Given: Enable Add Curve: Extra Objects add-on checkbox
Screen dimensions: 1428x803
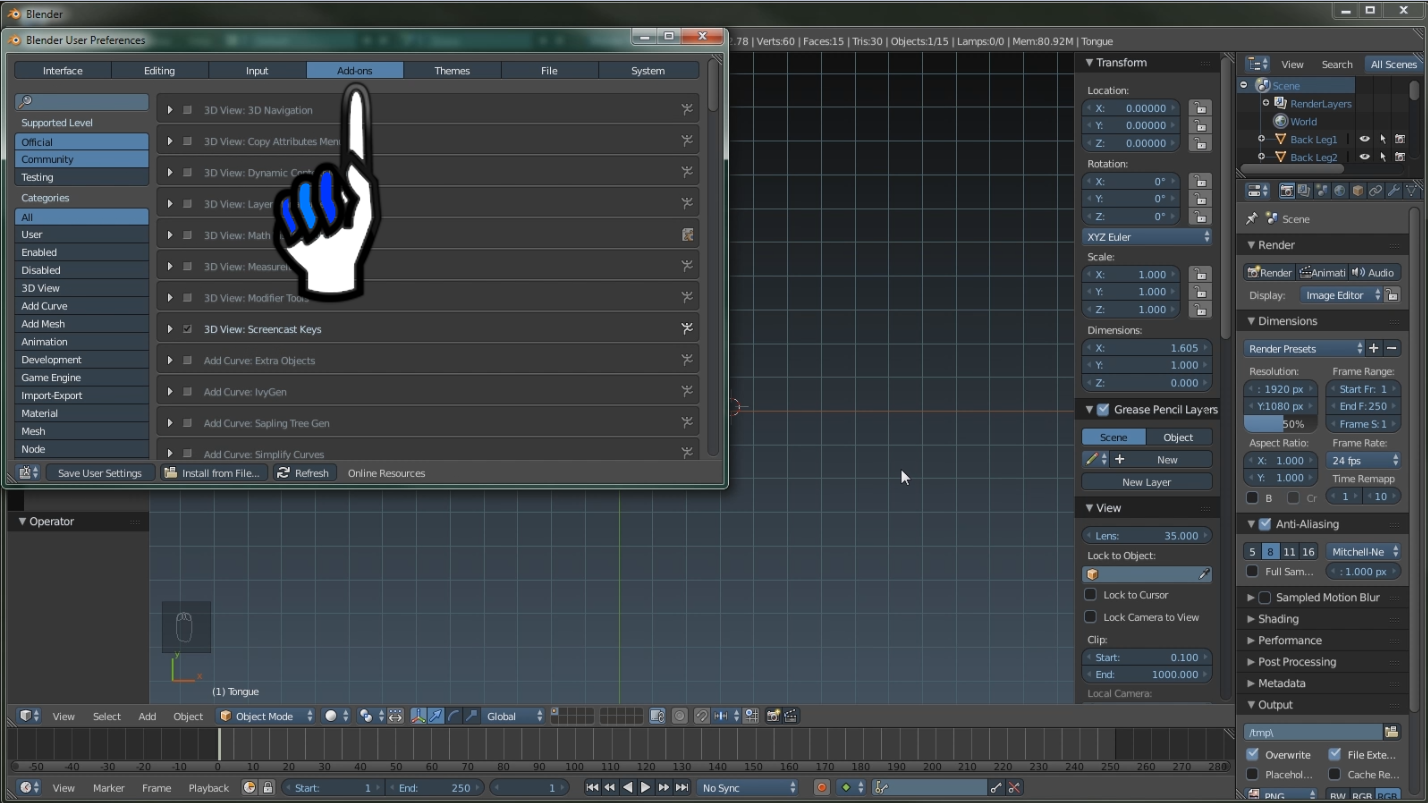Looking at the screenshot, I should (187, 360).
